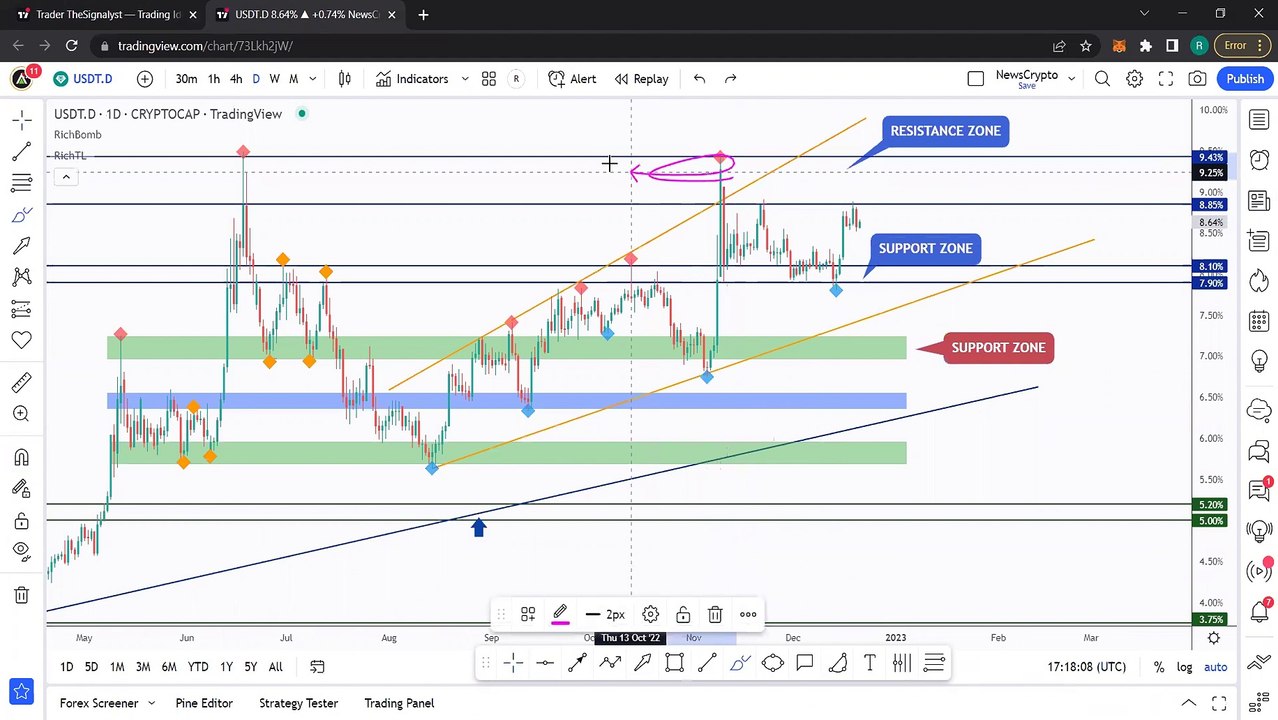
Task: Open the pattern tools in left sidebar
Action: coord(21,277)
